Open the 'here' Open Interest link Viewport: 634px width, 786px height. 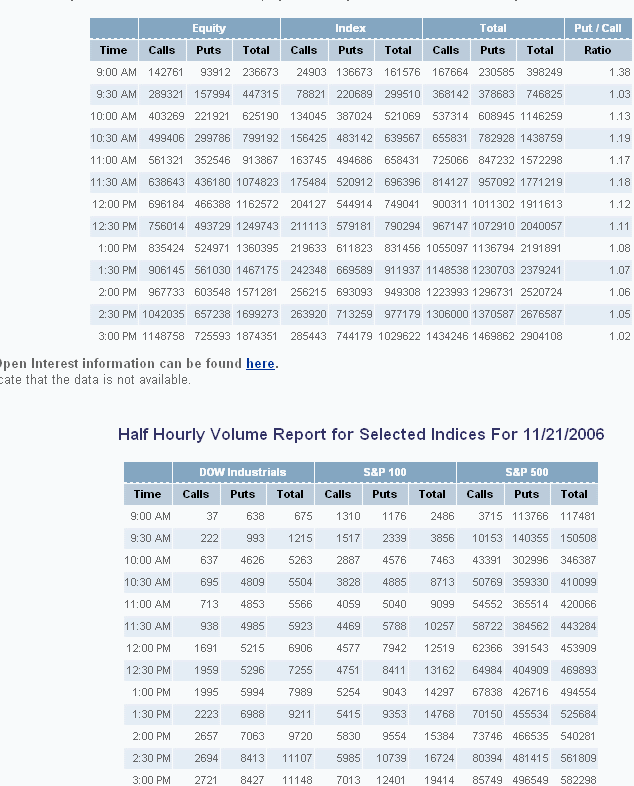pos(260,363)
